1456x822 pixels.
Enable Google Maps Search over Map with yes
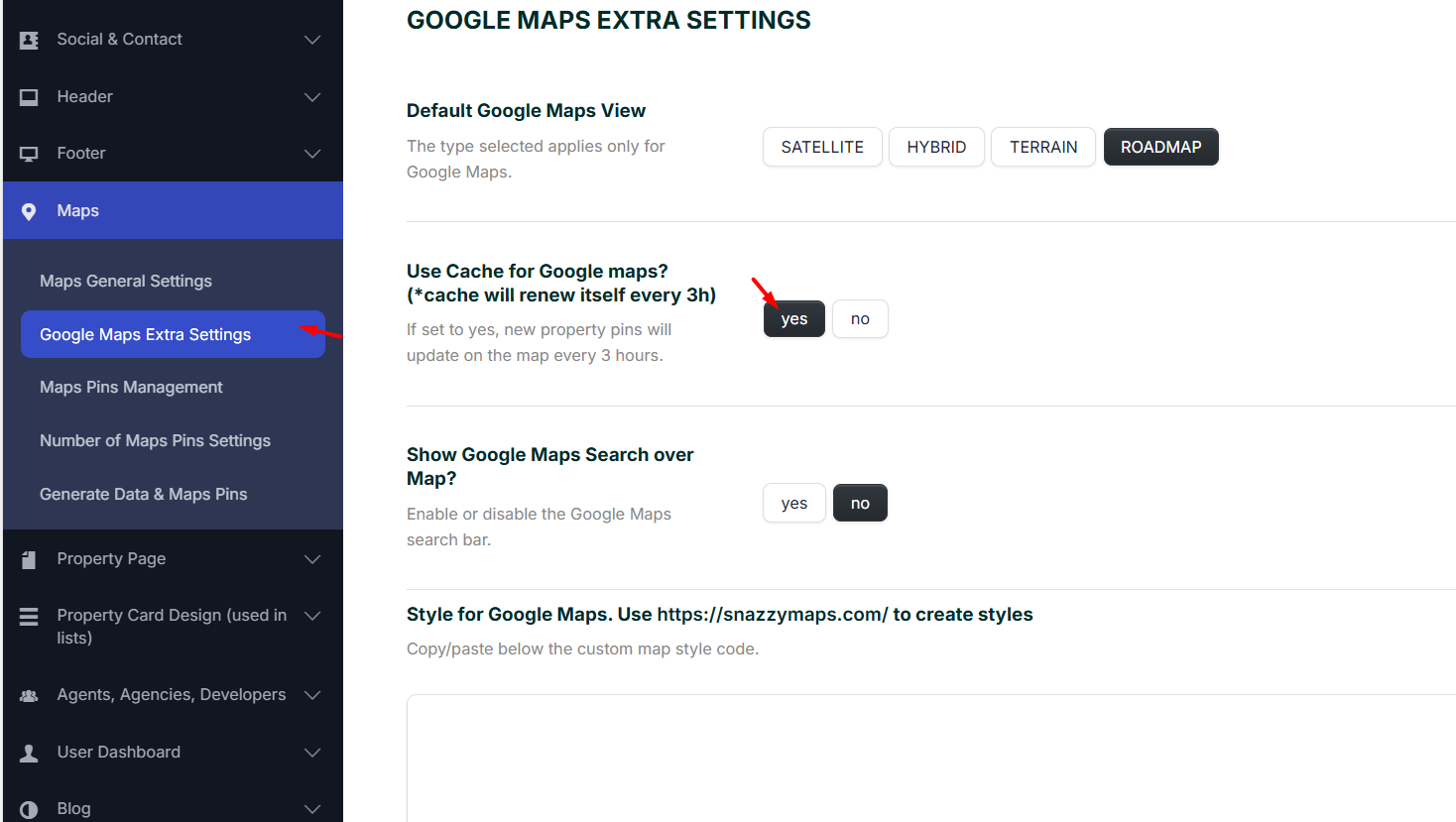793,504
